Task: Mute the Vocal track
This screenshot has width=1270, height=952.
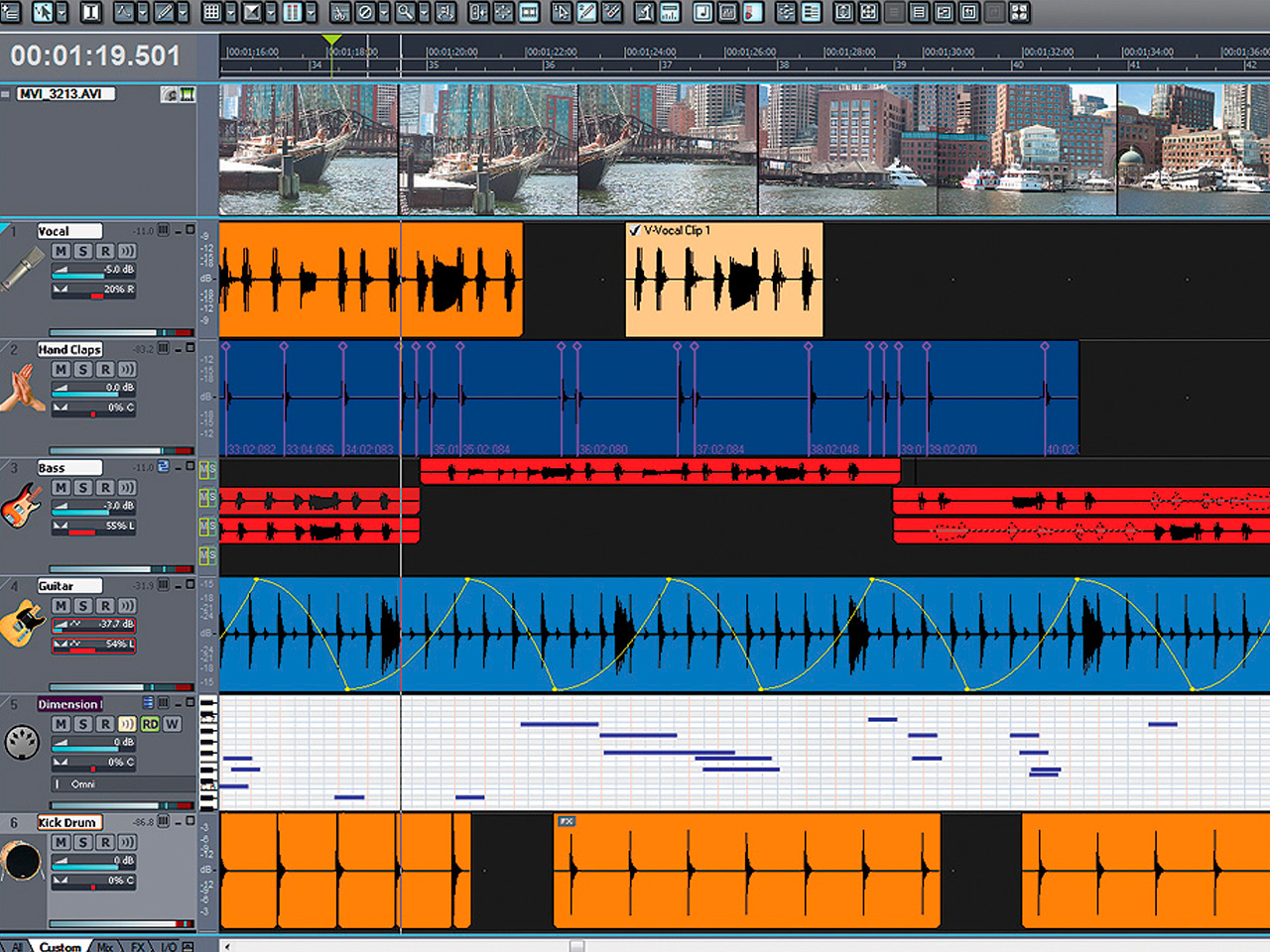Action: pyautogui.click(x=61, y=252)
